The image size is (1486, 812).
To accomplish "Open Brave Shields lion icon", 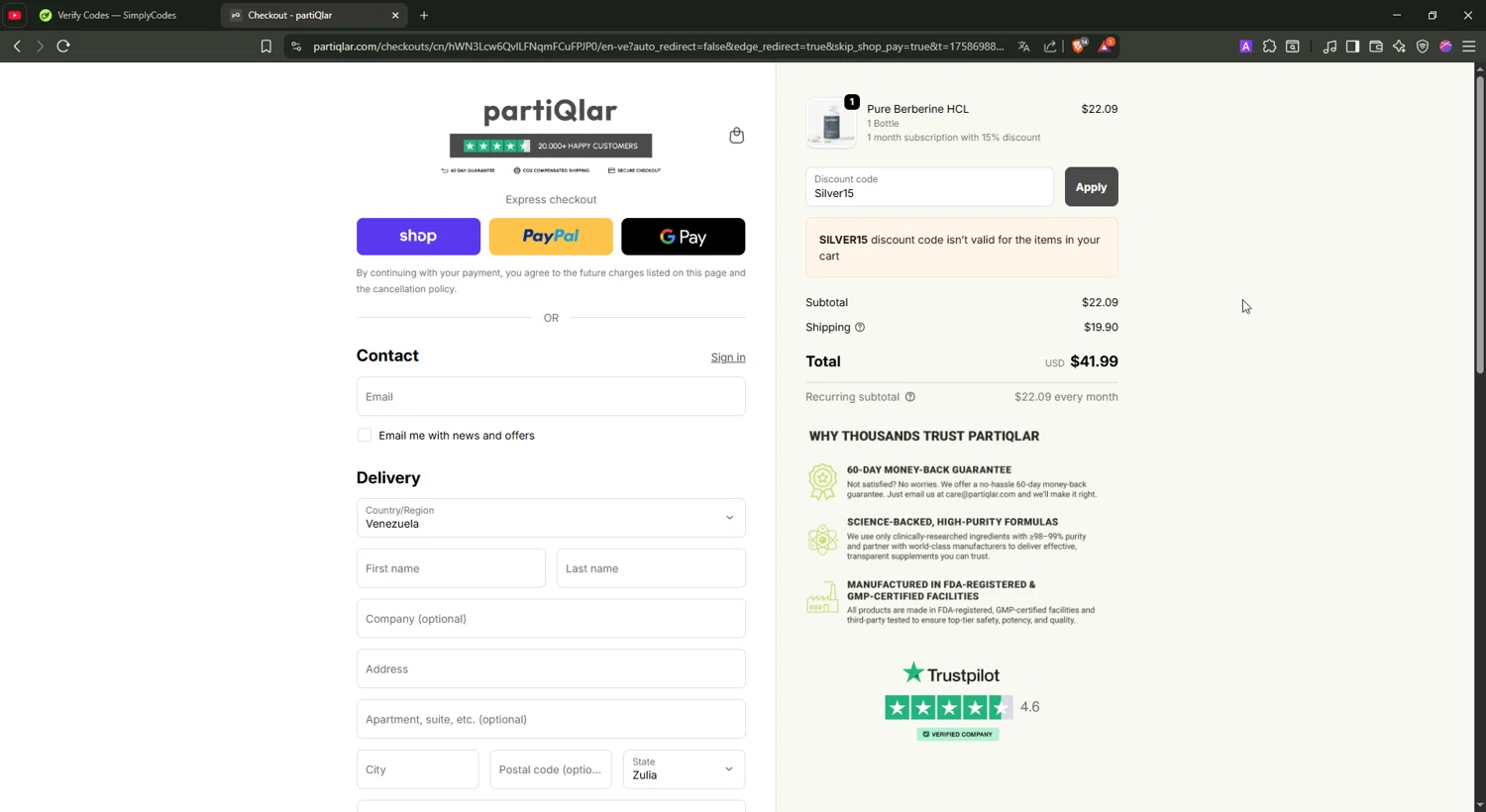I will (x=1079, y=46).
